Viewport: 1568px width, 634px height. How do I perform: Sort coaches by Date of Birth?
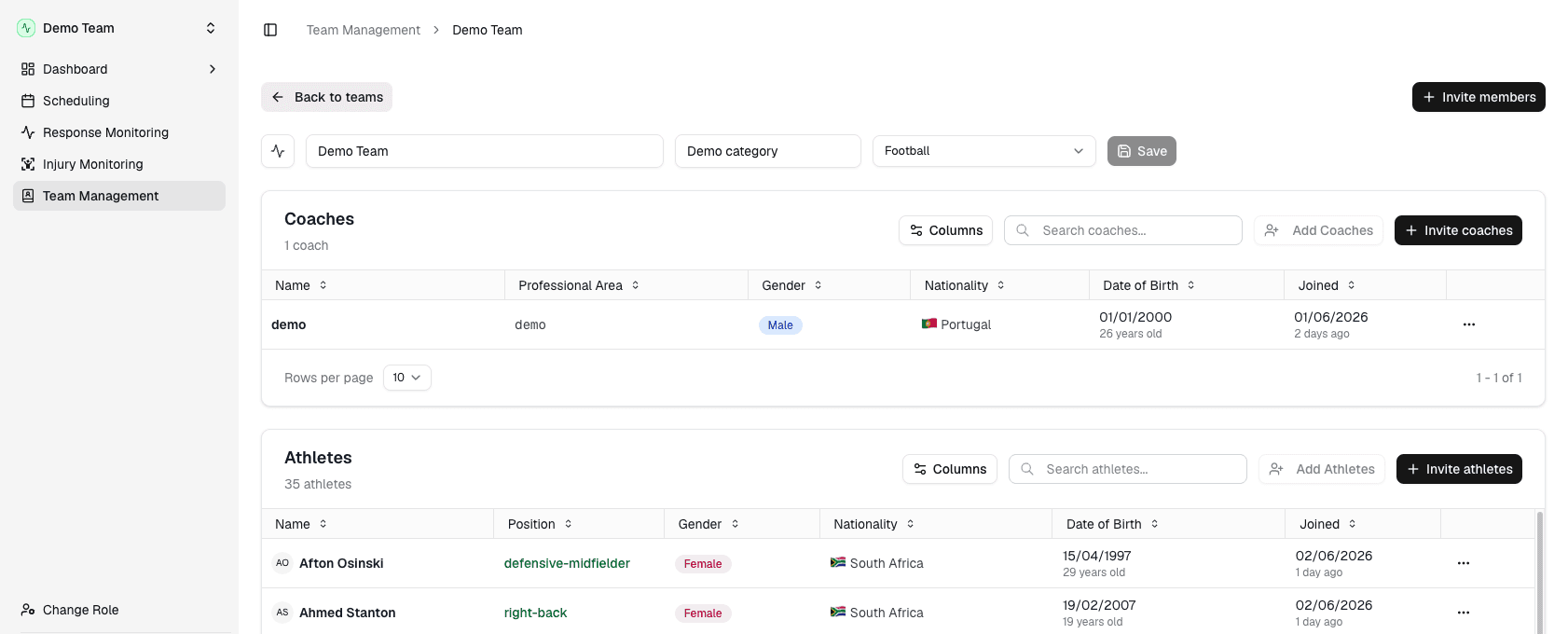tap(1149, 285)
